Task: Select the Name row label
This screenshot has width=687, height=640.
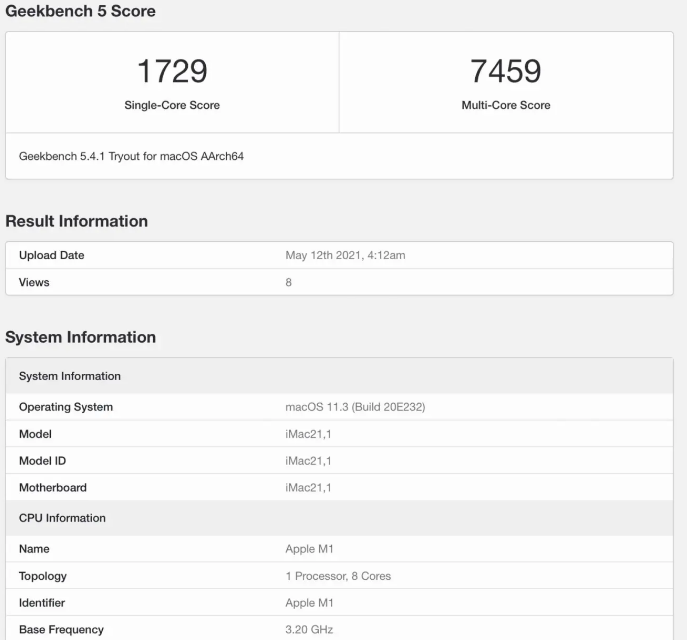Action: (34, 549)
